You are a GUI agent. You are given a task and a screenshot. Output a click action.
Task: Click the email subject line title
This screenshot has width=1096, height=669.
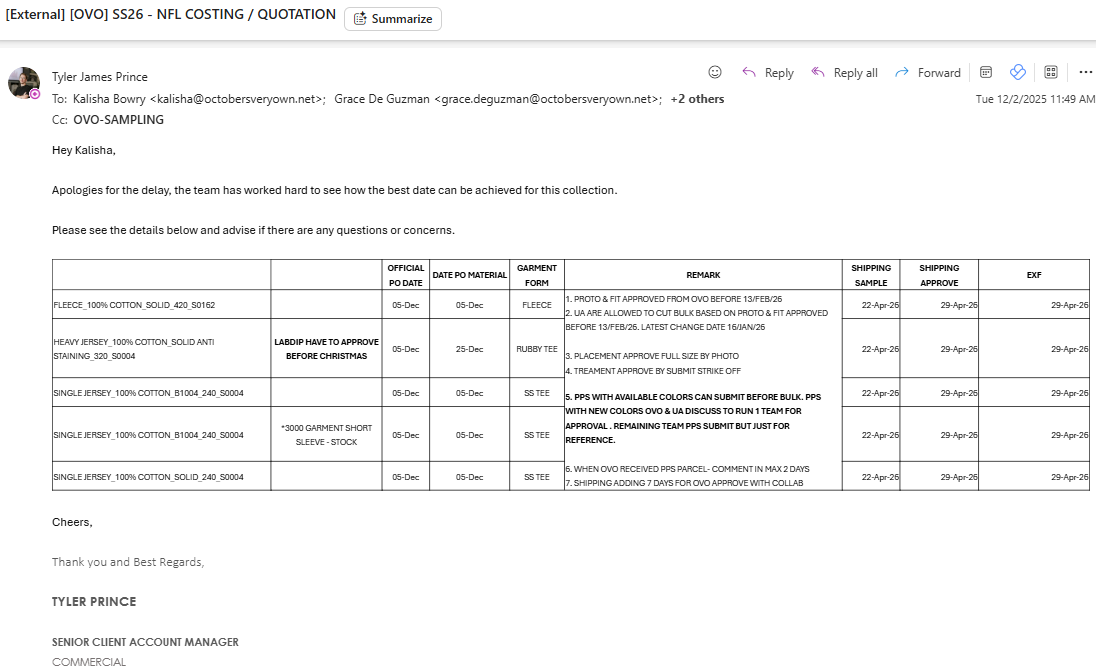click(x=171, y=15)
